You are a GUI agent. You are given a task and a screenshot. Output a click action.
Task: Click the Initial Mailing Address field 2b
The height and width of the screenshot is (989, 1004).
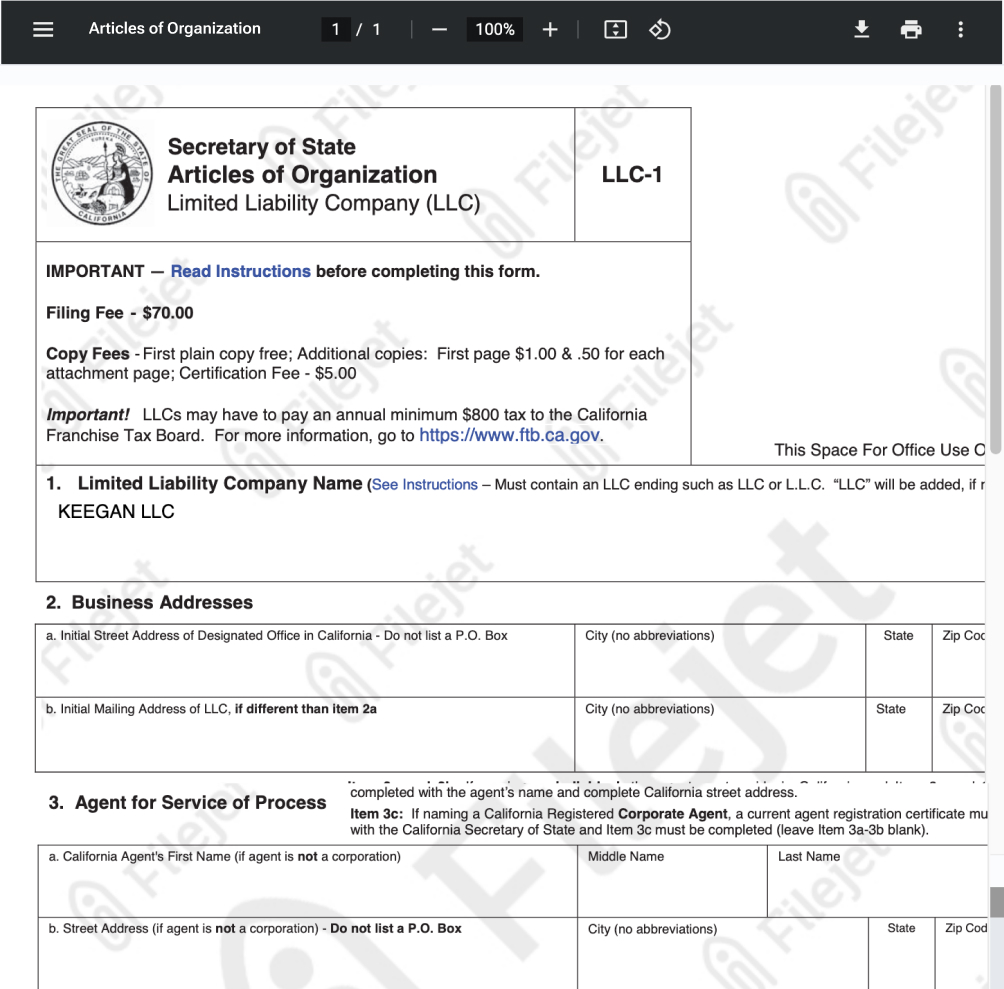click(x=305, y=742)
